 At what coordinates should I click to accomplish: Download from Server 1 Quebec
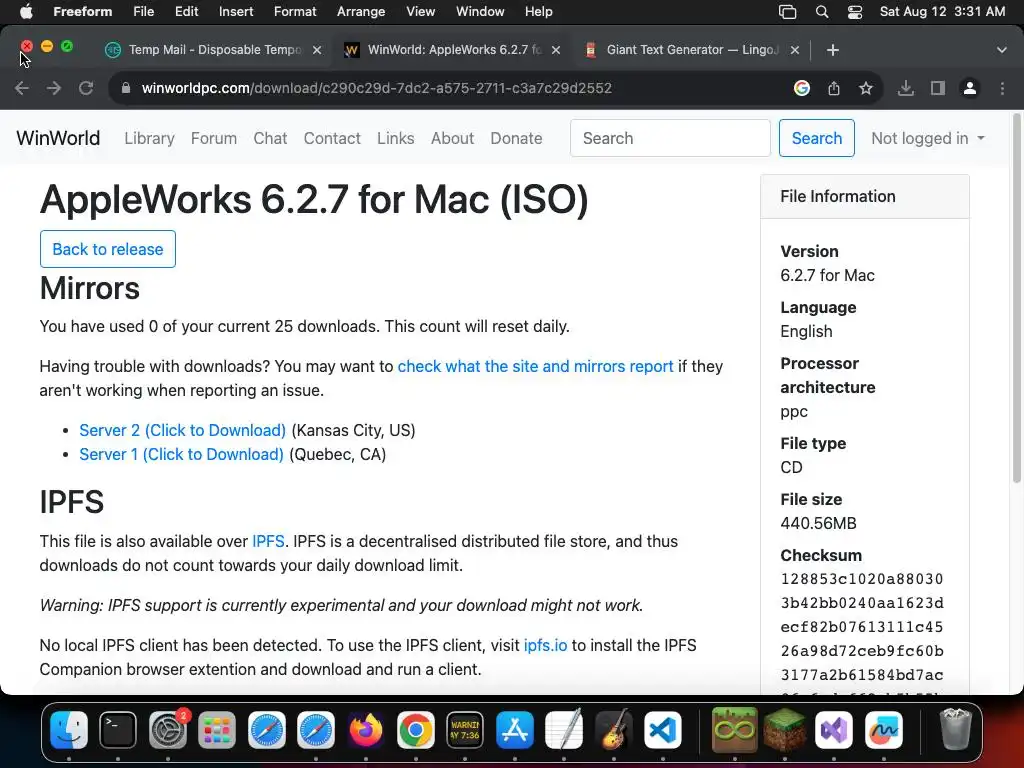(182, 455)
